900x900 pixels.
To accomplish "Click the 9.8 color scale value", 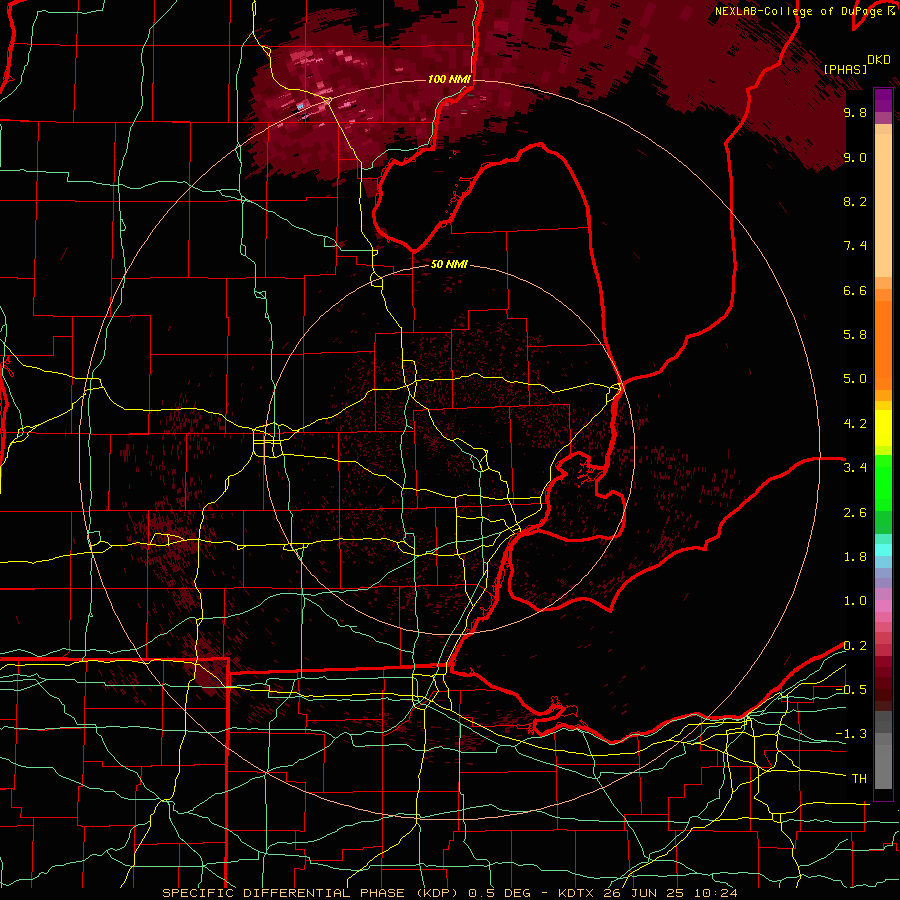I will click(855, 112).
